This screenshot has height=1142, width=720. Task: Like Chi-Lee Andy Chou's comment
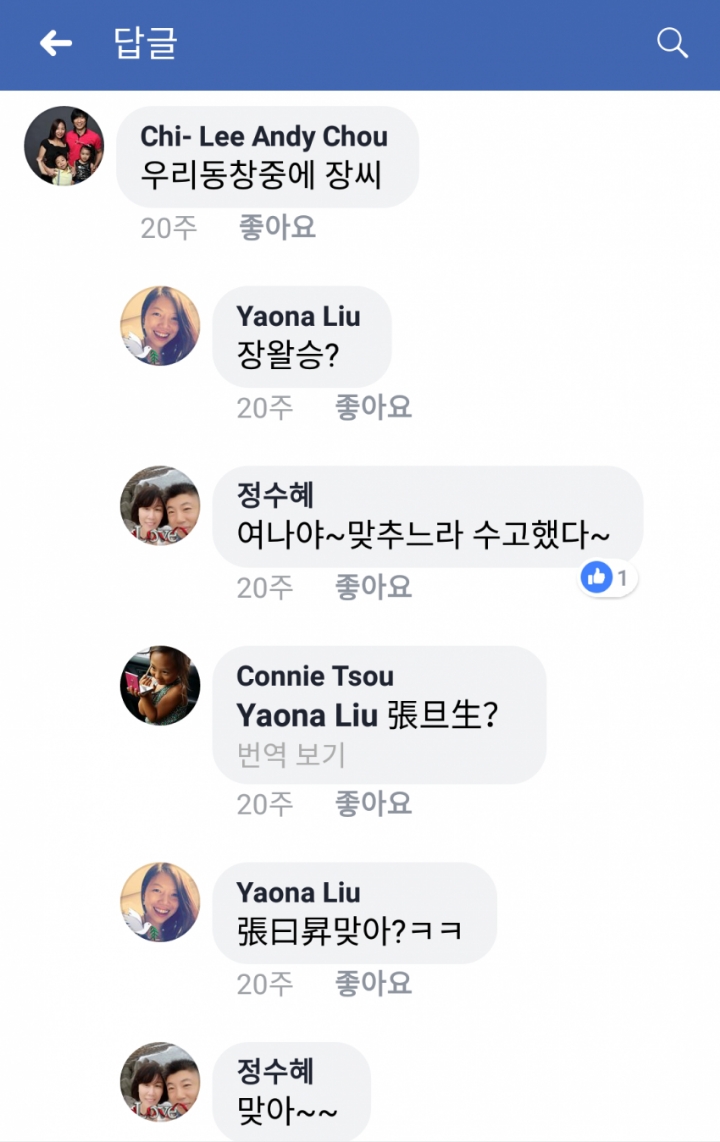tap(277, 228)
